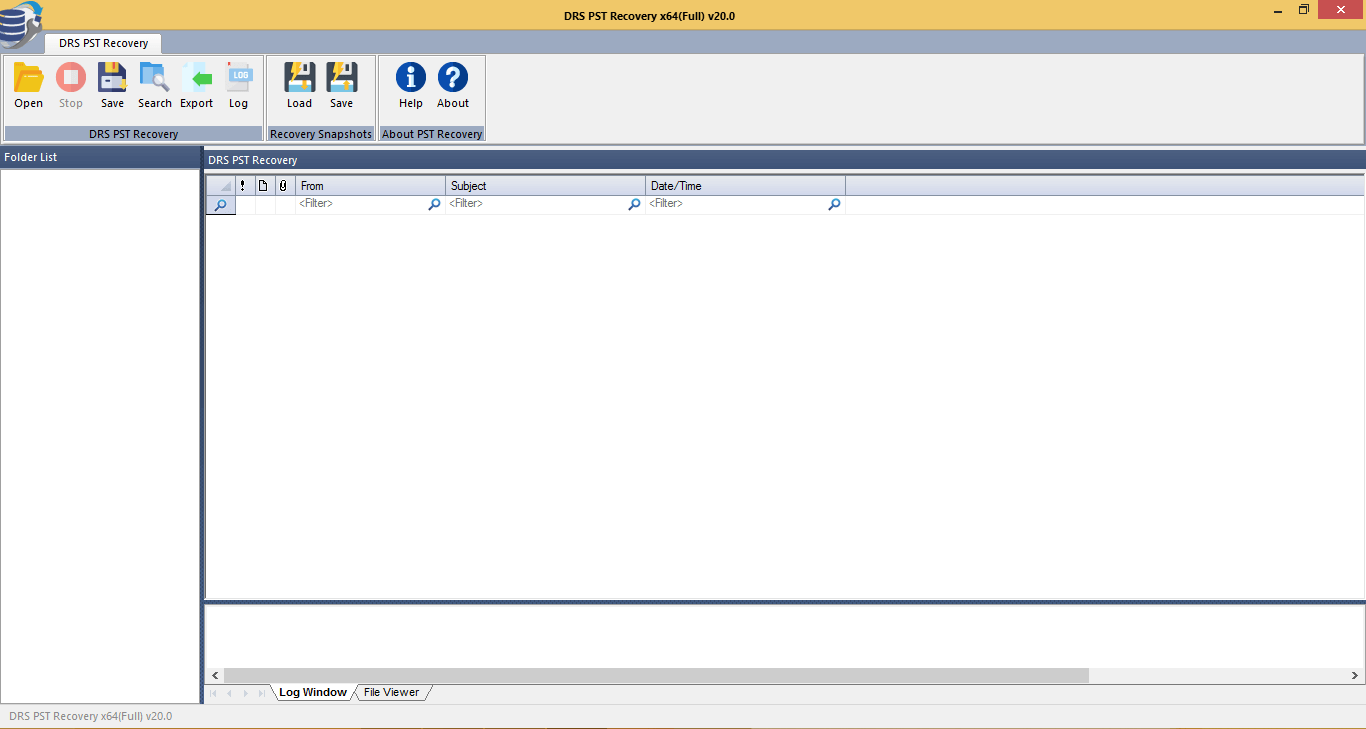
Task: Open the Help icon
Action: coord(411,86)
